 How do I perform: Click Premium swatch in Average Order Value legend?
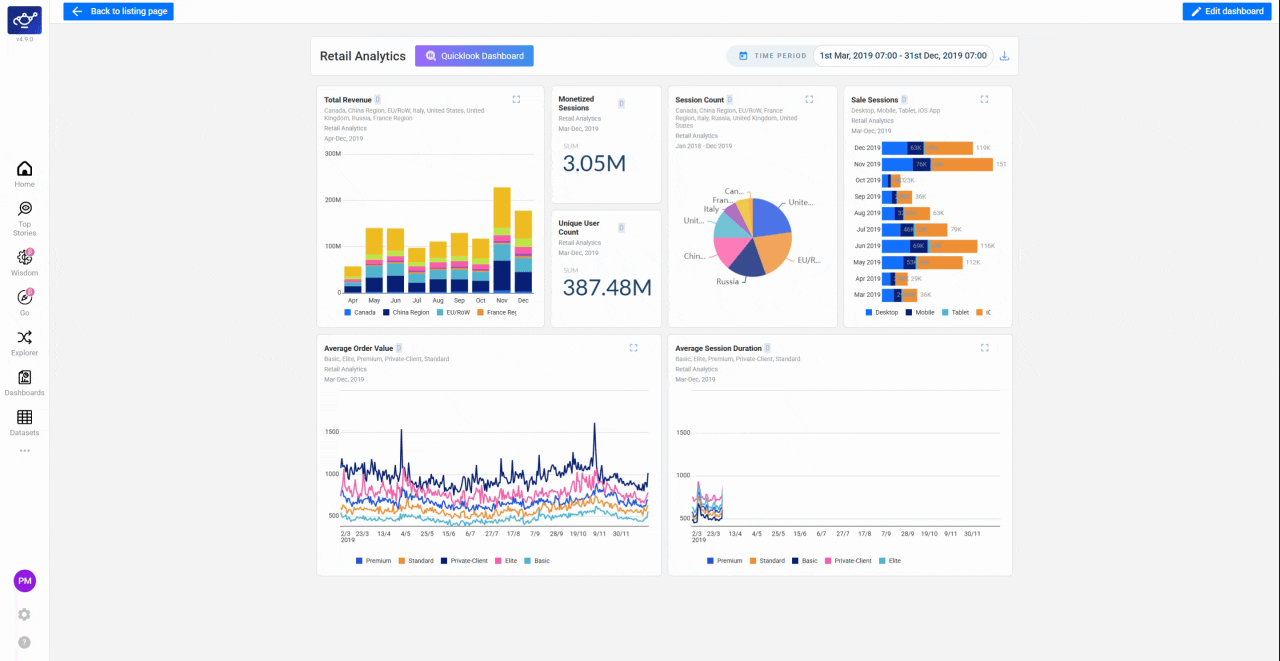pos(359,561)
